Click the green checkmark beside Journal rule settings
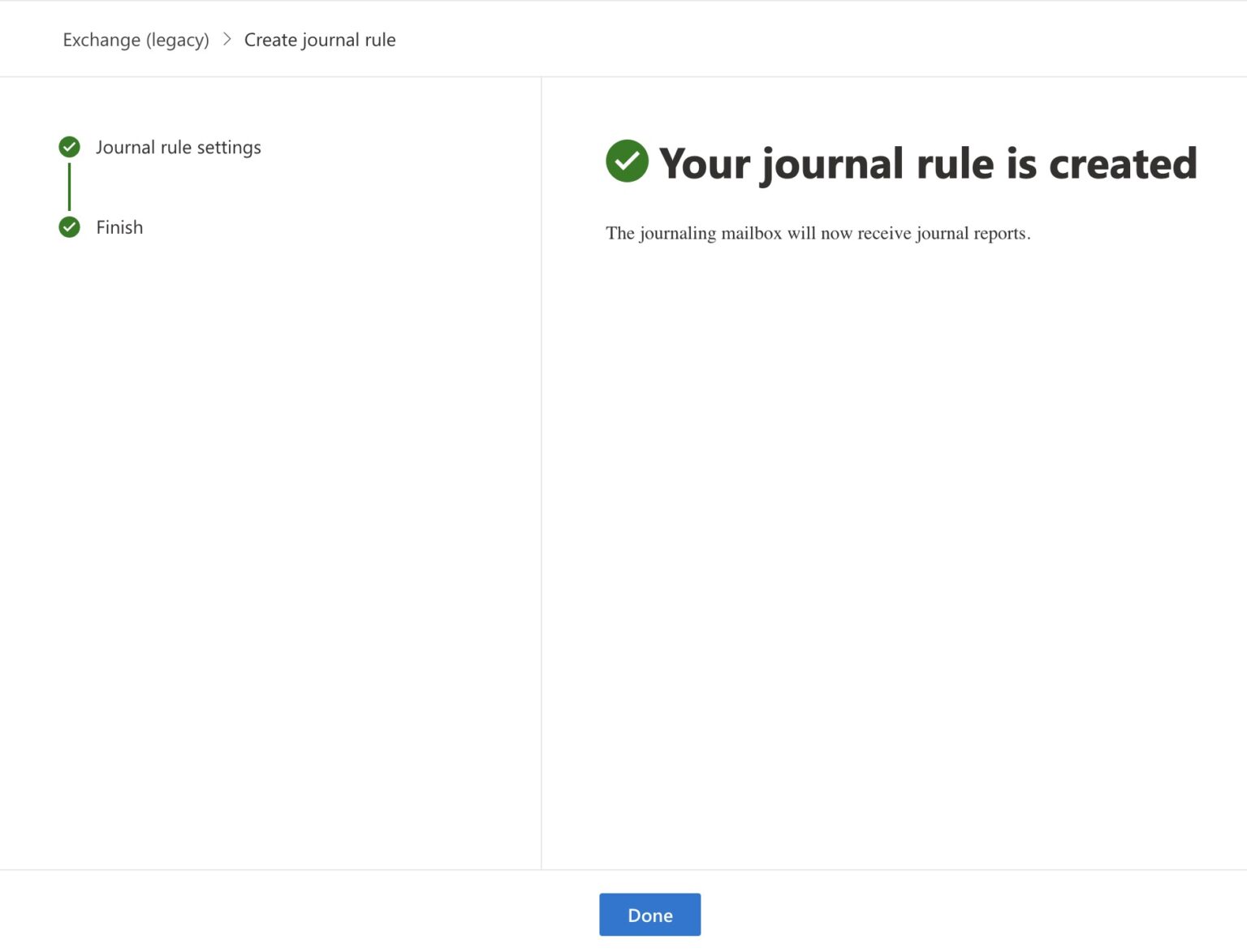This screenshot has height=952, width=1247. (69, 147)
